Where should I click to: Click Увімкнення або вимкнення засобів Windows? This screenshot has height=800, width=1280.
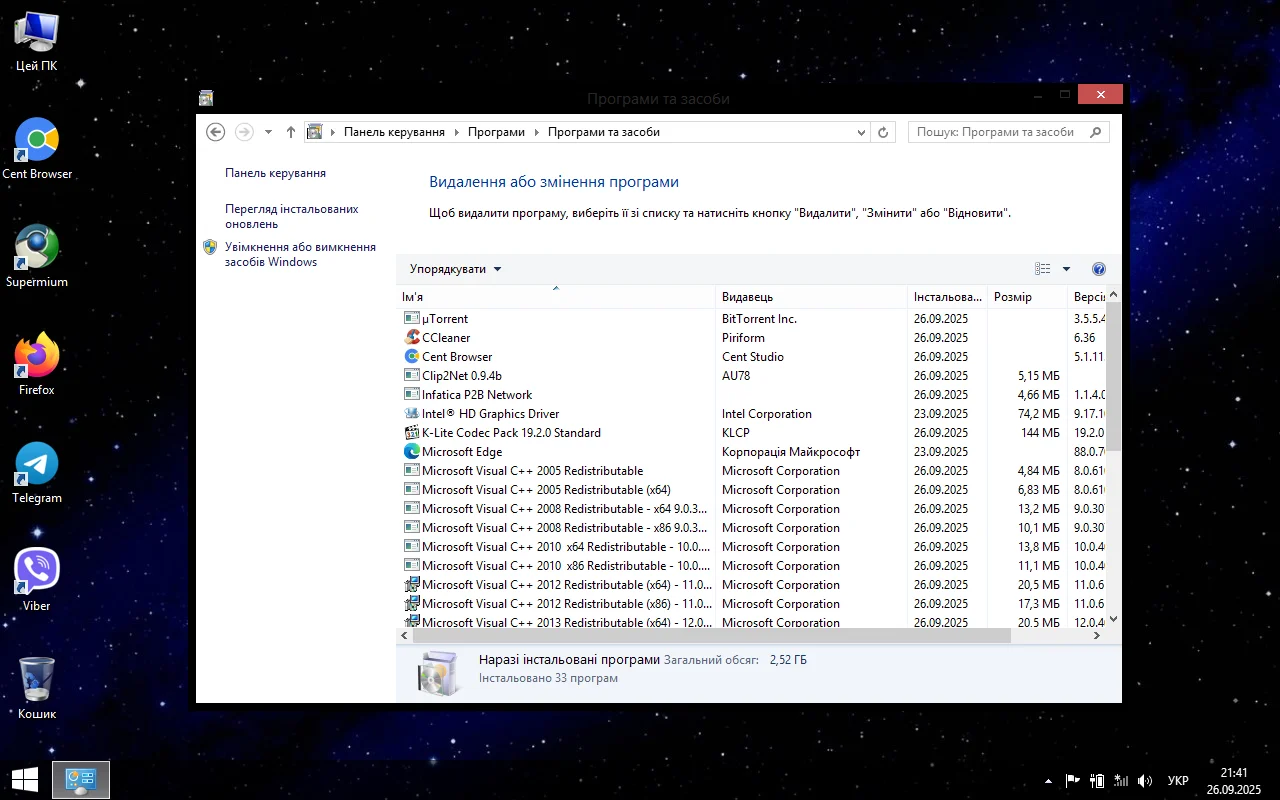point(300,254)
